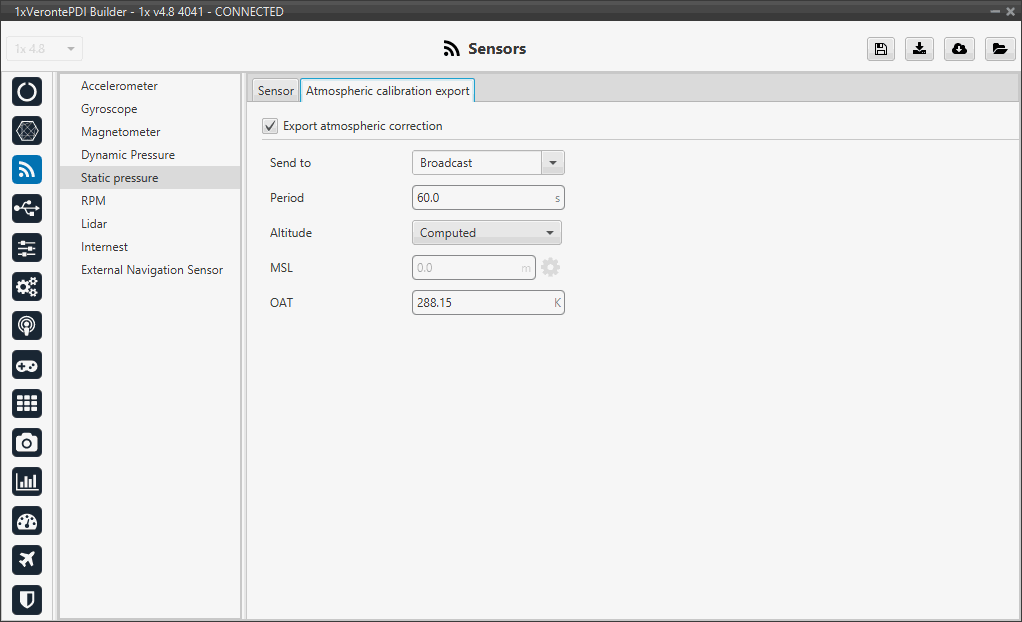This screenshot has width=1022, height=622.
Task: Click the download to disk icon
Action: click(919, 49)
